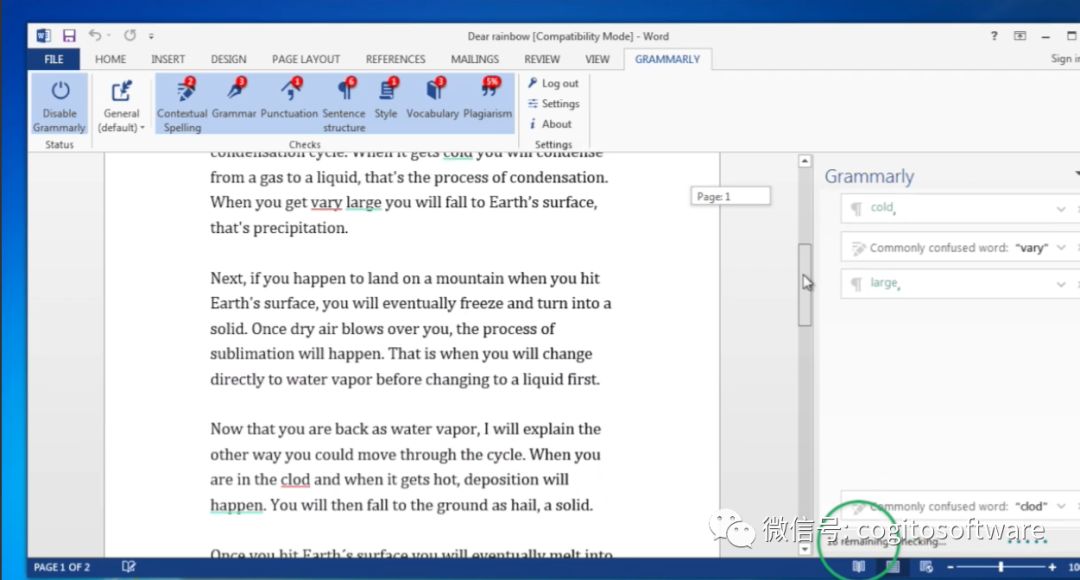Open the Customize Quick Access Toolbar arrow
The width and height of the screenshot is (1080, 580).
coord(152,36)
